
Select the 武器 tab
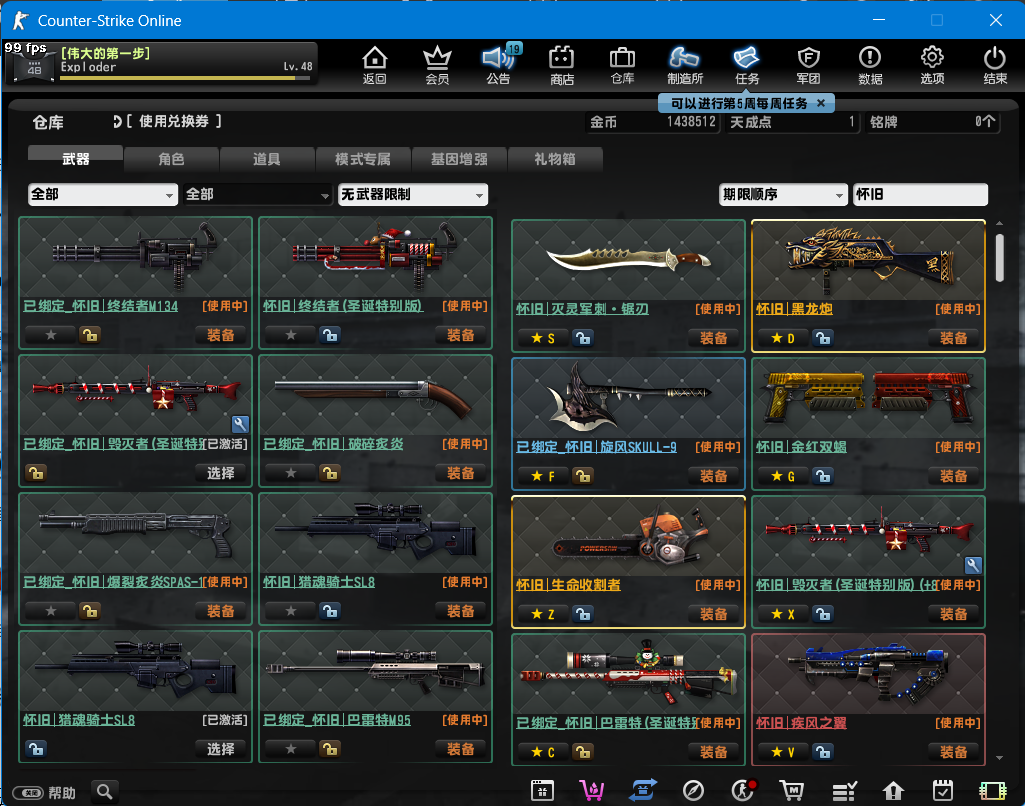75,158
